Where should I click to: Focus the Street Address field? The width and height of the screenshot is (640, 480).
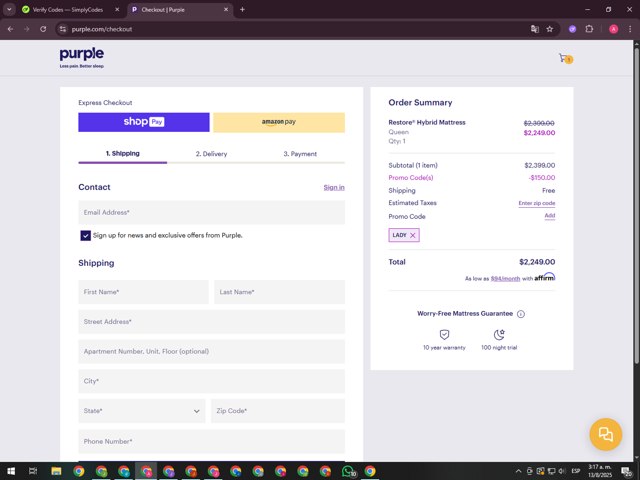(x=211, y=322)
